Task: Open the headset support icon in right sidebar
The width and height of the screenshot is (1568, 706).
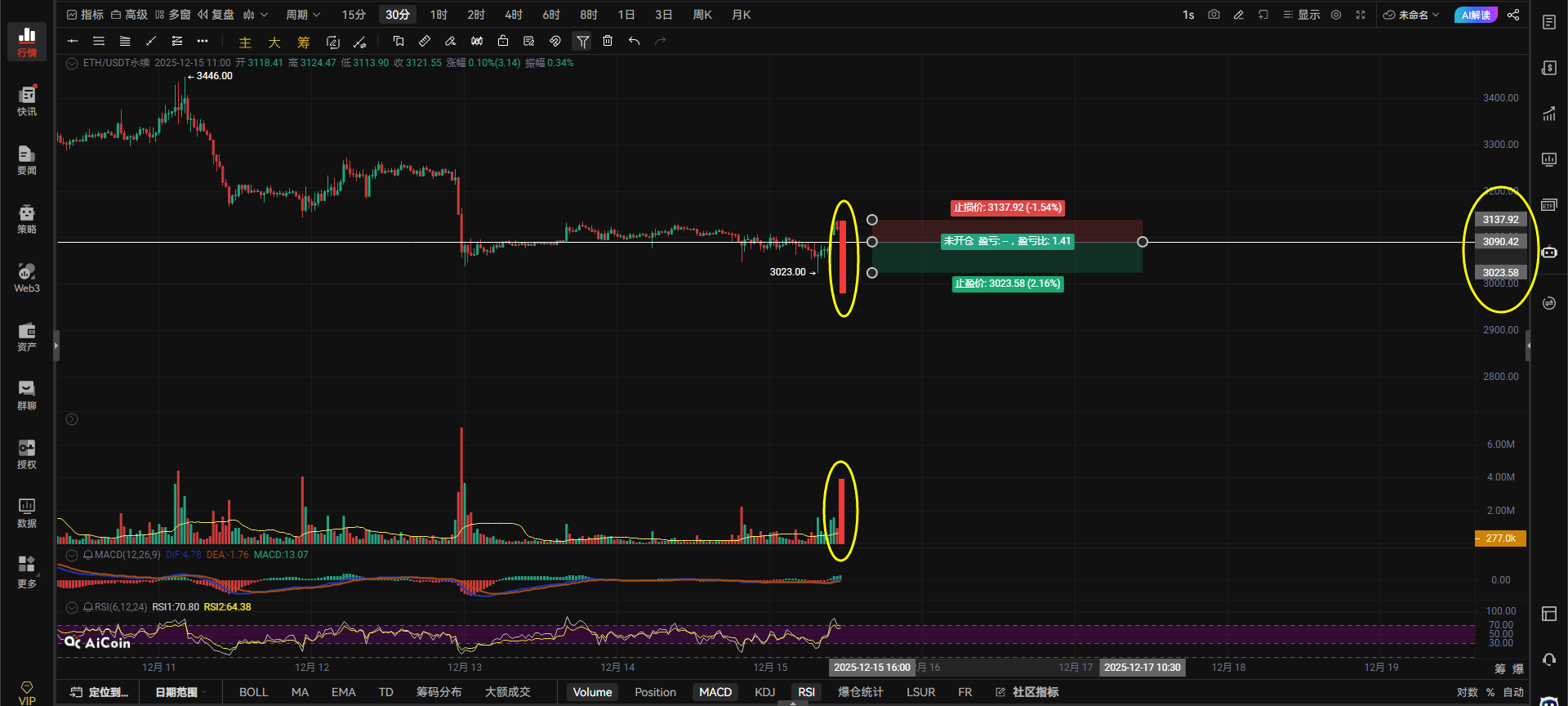Action: click(1549, 659)
